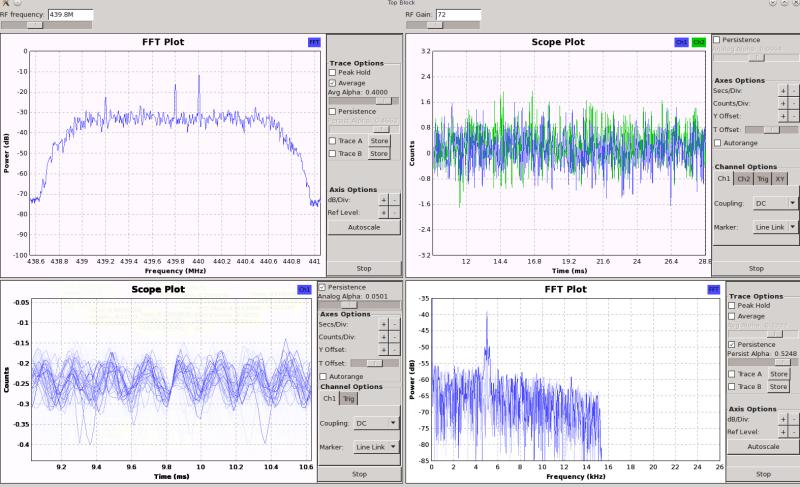The image size is (800, 487).
Task: Click the RF Gain slider handle
Action: (x=435, y=25)
